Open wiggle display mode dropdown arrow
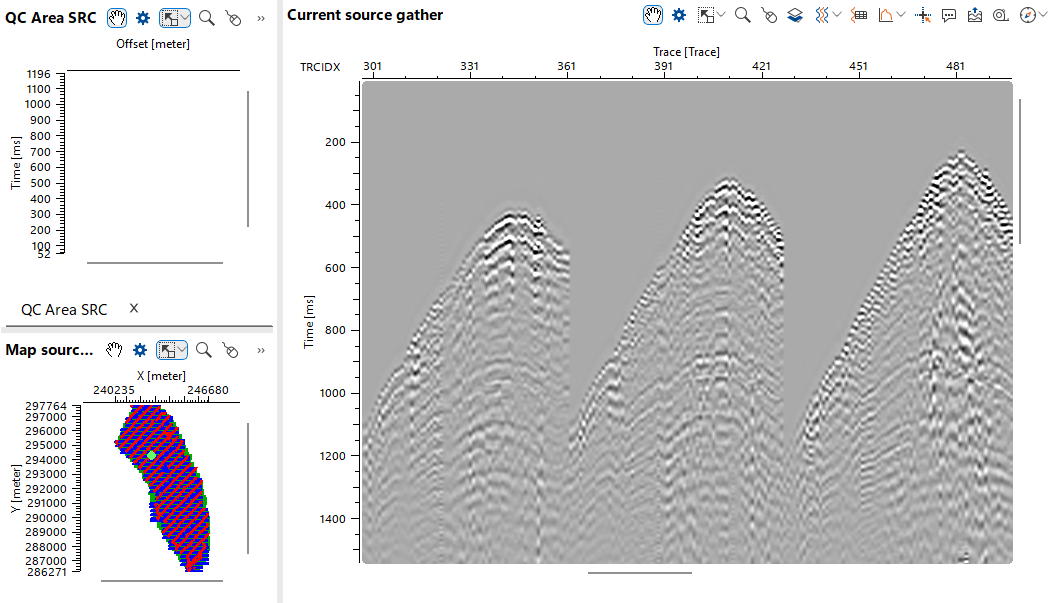This screenshot has width=1050, height=603. [x=837, y=14]
